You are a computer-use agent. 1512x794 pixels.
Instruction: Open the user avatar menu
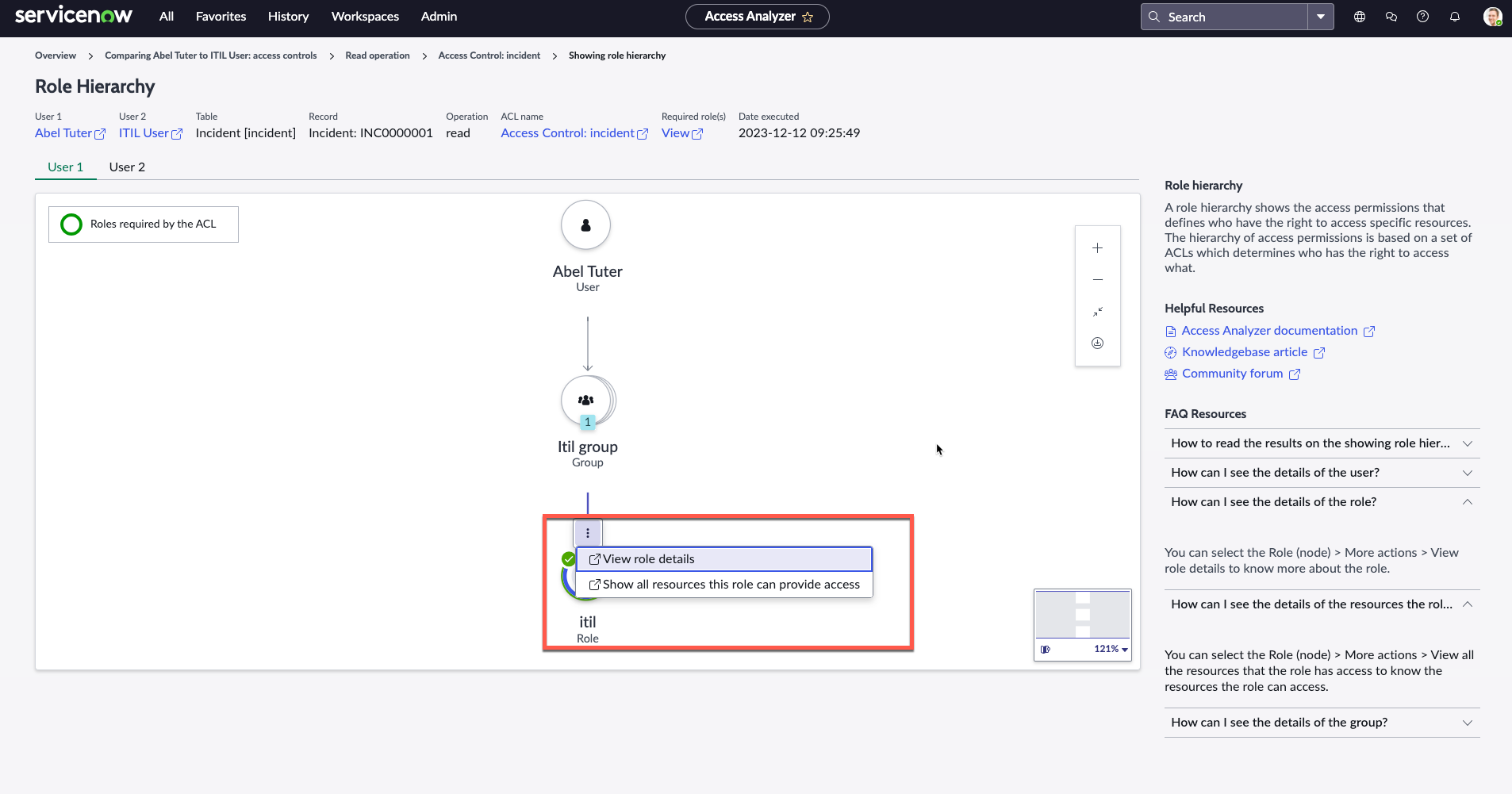(1492, 17)
